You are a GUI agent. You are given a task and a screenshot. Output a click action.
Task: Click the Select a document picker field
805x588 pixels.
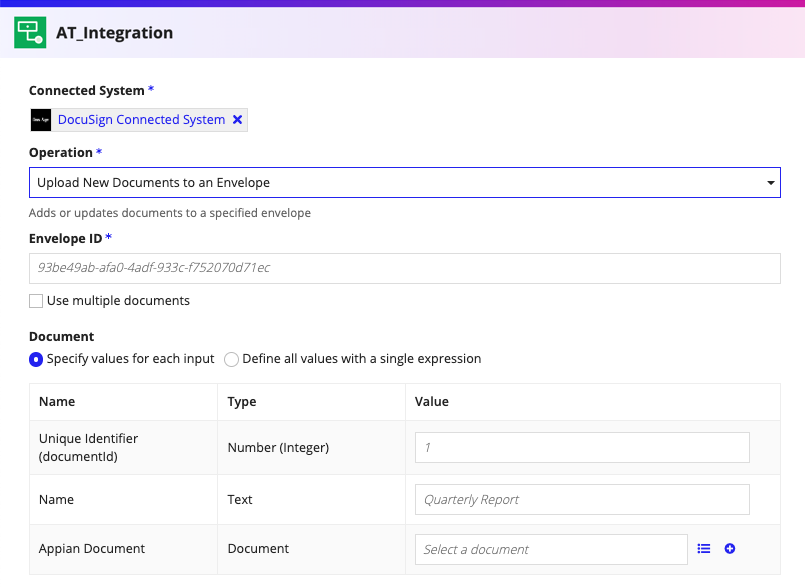(x=550, y=549)
